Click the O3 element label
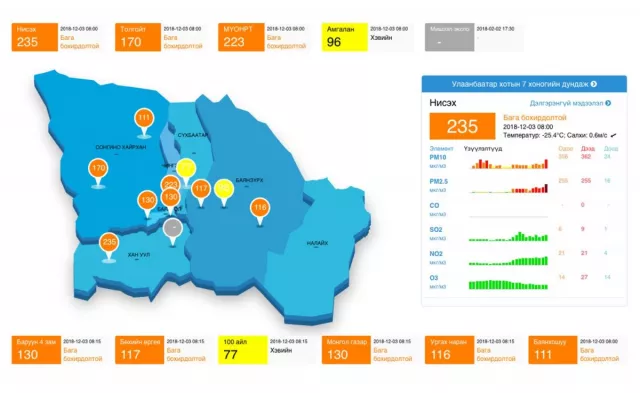640x393 pixels. click(x=434, y=278)
